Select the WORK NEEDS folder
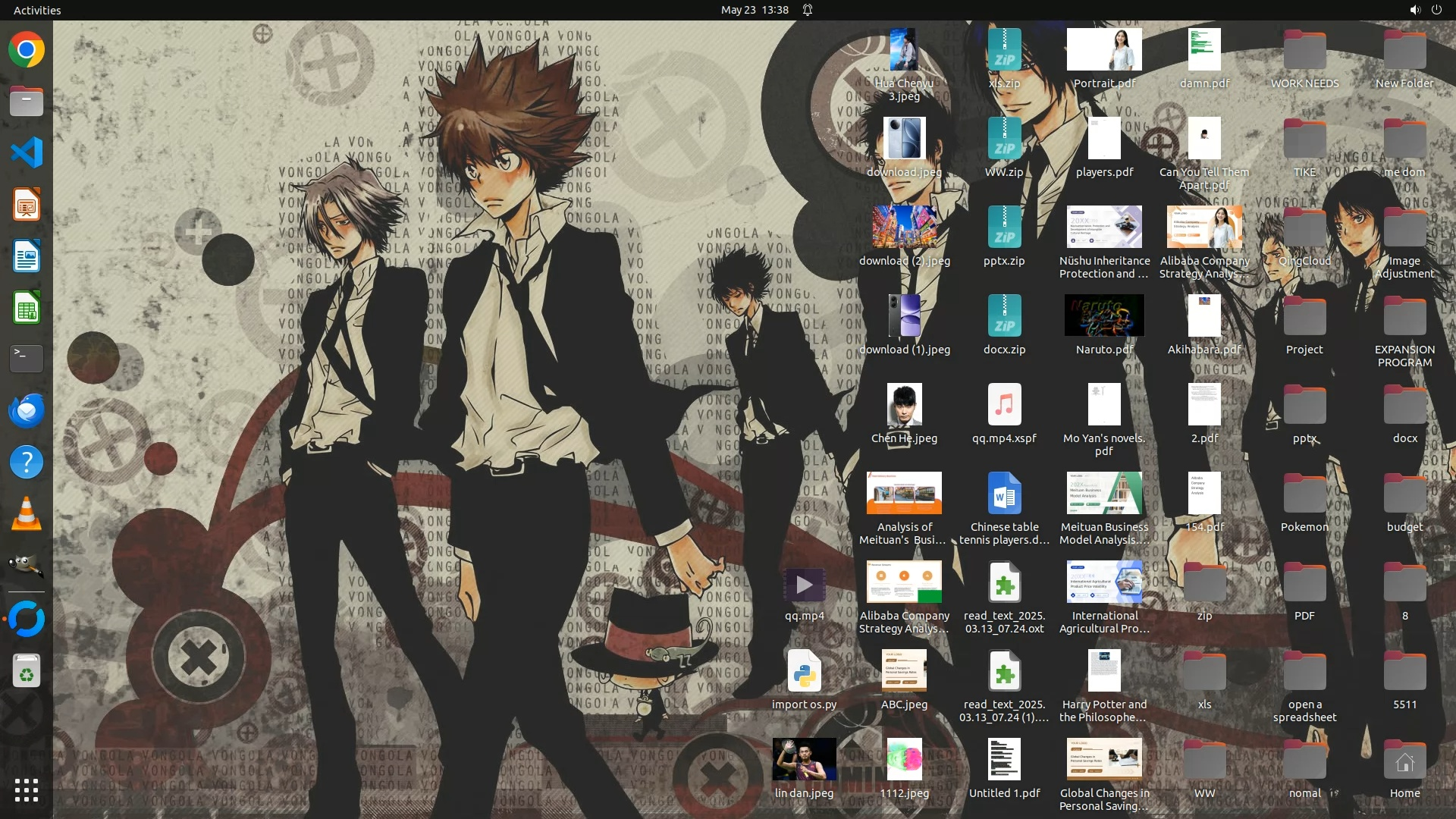The width and height of the screenshot is (1456, 819). click(x=1304, y=52)
